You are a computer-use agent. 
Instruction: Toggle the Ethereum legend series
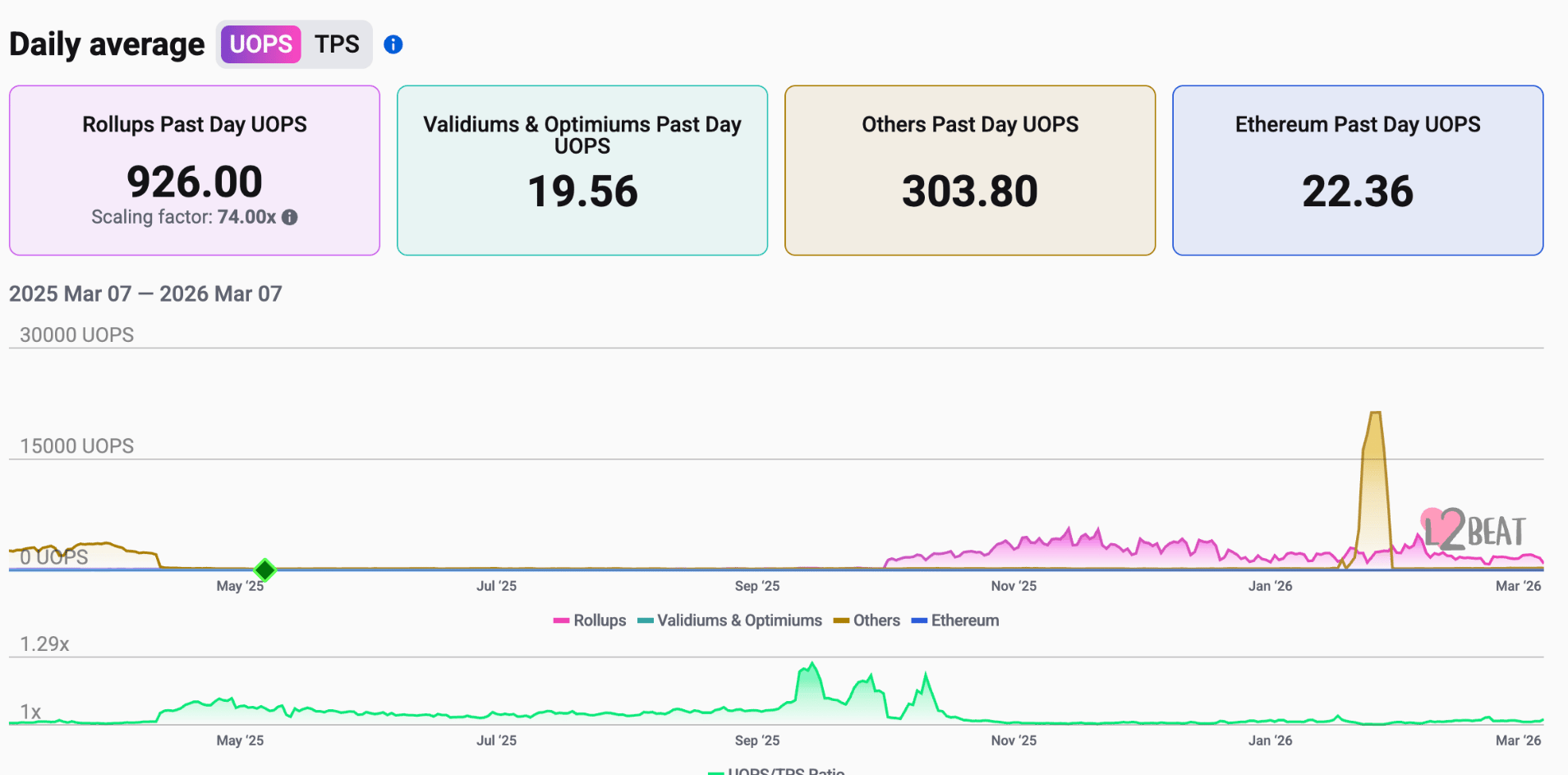click(x=955, y=620)
